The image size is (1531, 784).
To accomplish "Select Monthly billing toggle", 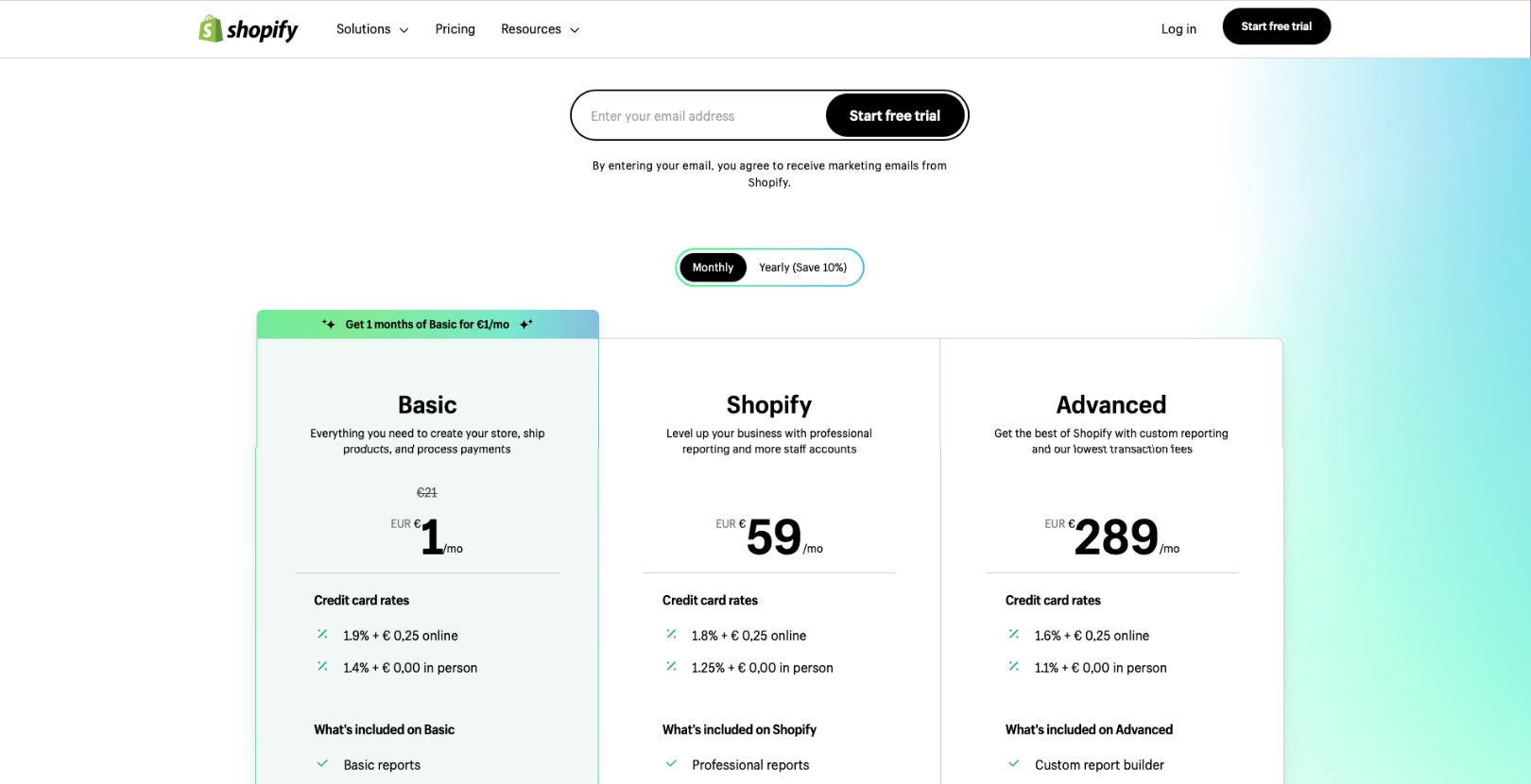I will 713,267.
